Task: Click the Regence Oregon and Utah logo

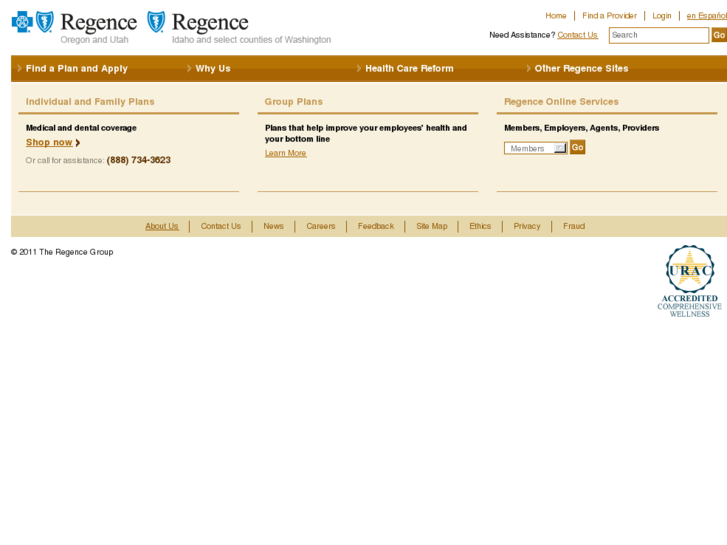Action: coord(74,28)
